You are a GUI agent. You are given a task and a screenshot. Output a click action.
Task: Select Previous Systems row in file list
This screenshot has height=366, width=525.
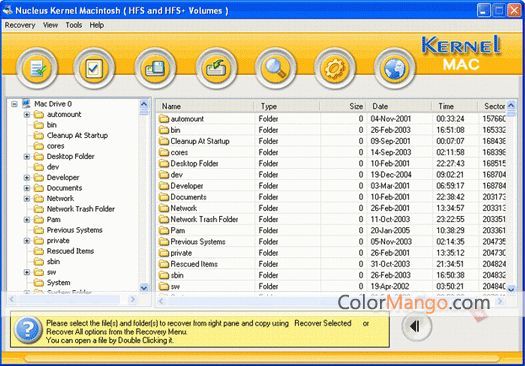pos(331,242)
